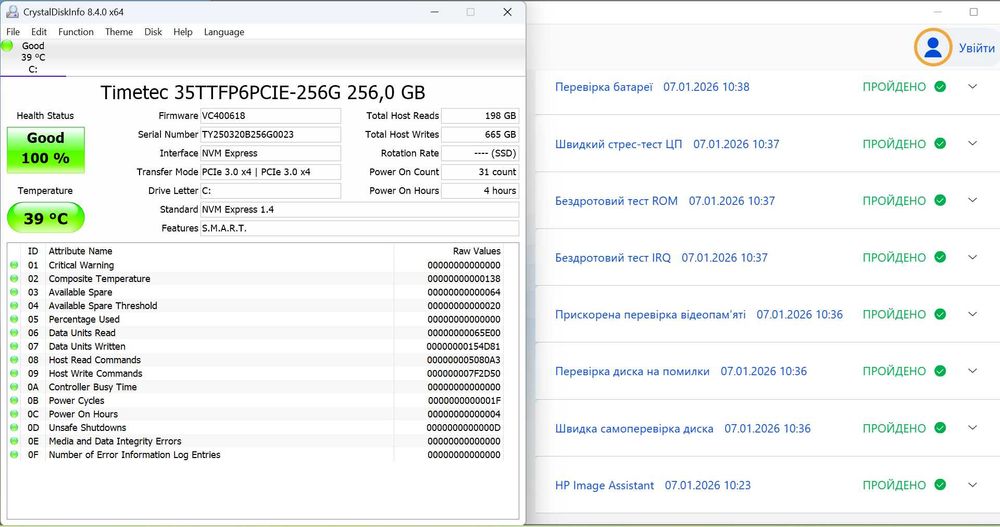Click the status dot for Power On Hours attribute

14,414
